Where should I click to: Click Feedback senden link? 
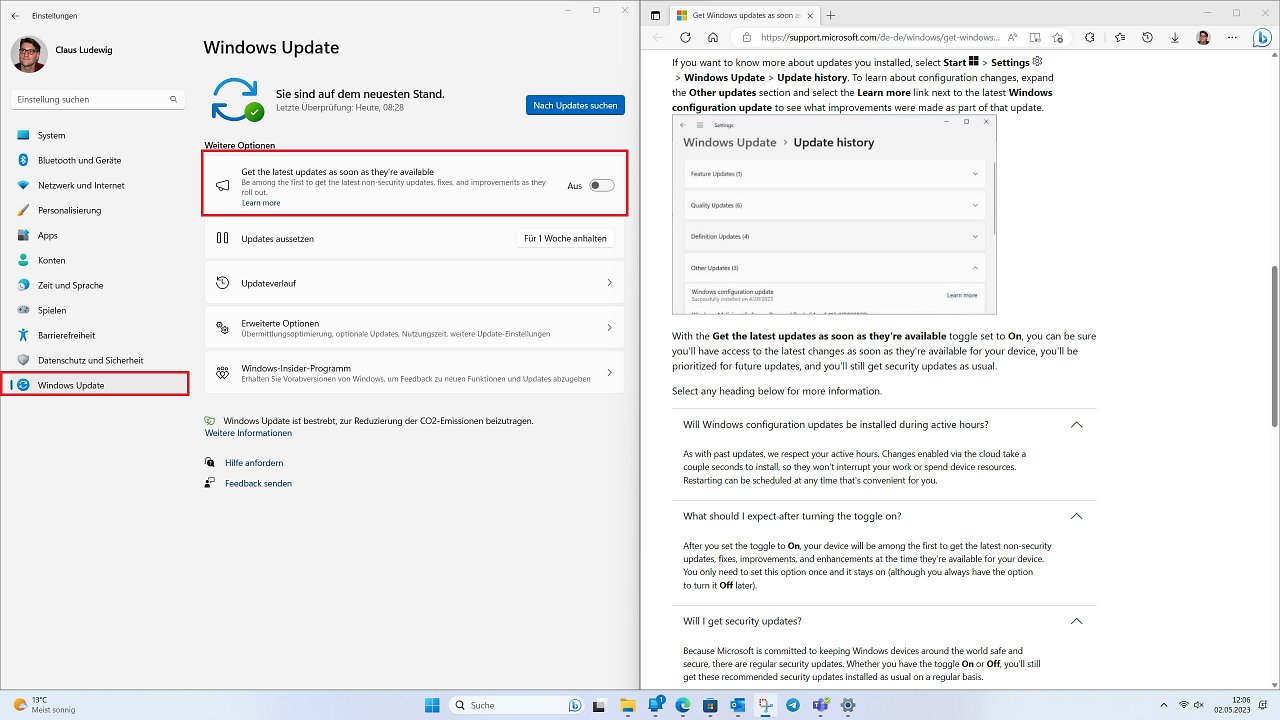click(258, 483)
